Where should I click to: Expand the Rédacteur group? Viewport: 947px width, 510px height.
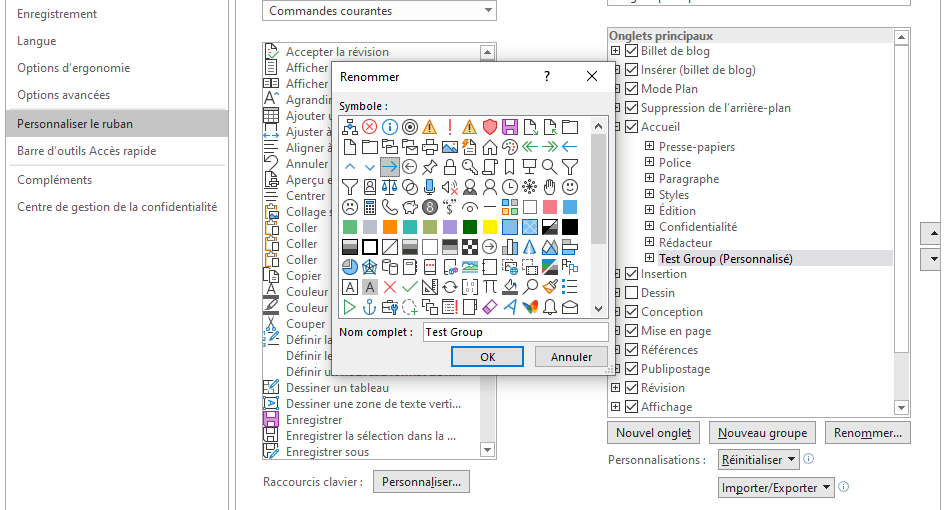coord(649,242)
